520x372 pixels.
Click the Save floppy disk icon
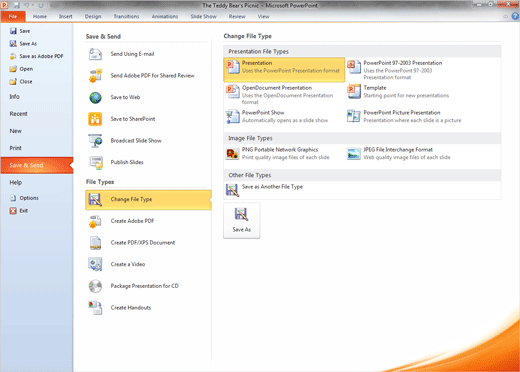pos(13,31)
